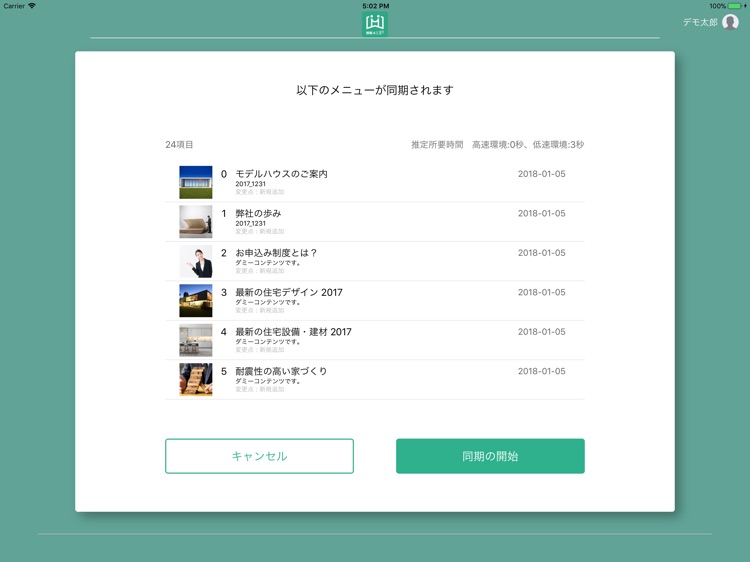The width and height of the screenshot is (750, 562).
Task: Select the 最新の住宅デザイン 2017 title
Action: pos(289,292)
